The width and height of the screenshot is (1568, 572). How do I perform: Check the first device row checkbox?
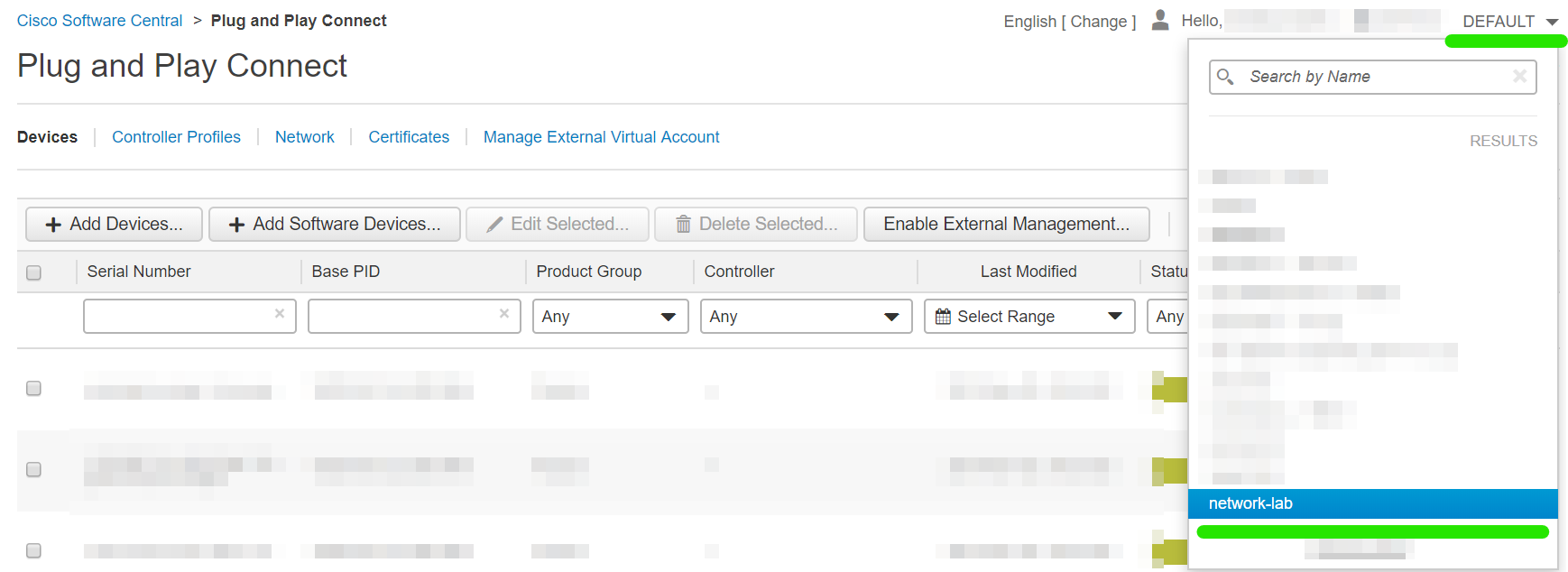[x=33, y=388]
